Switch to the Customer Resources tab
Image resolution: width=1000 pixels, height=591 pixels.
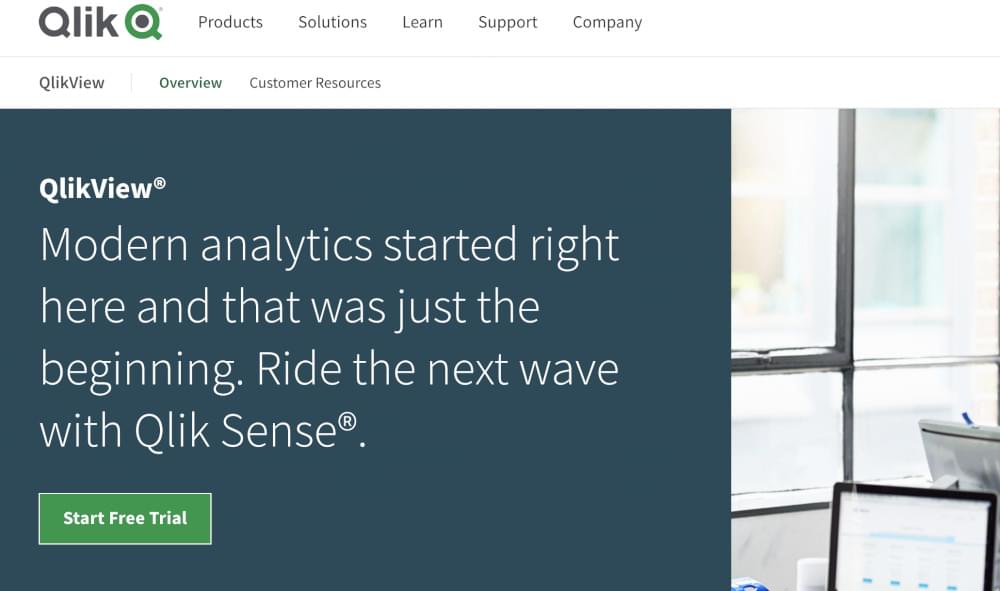coord(315,83)
